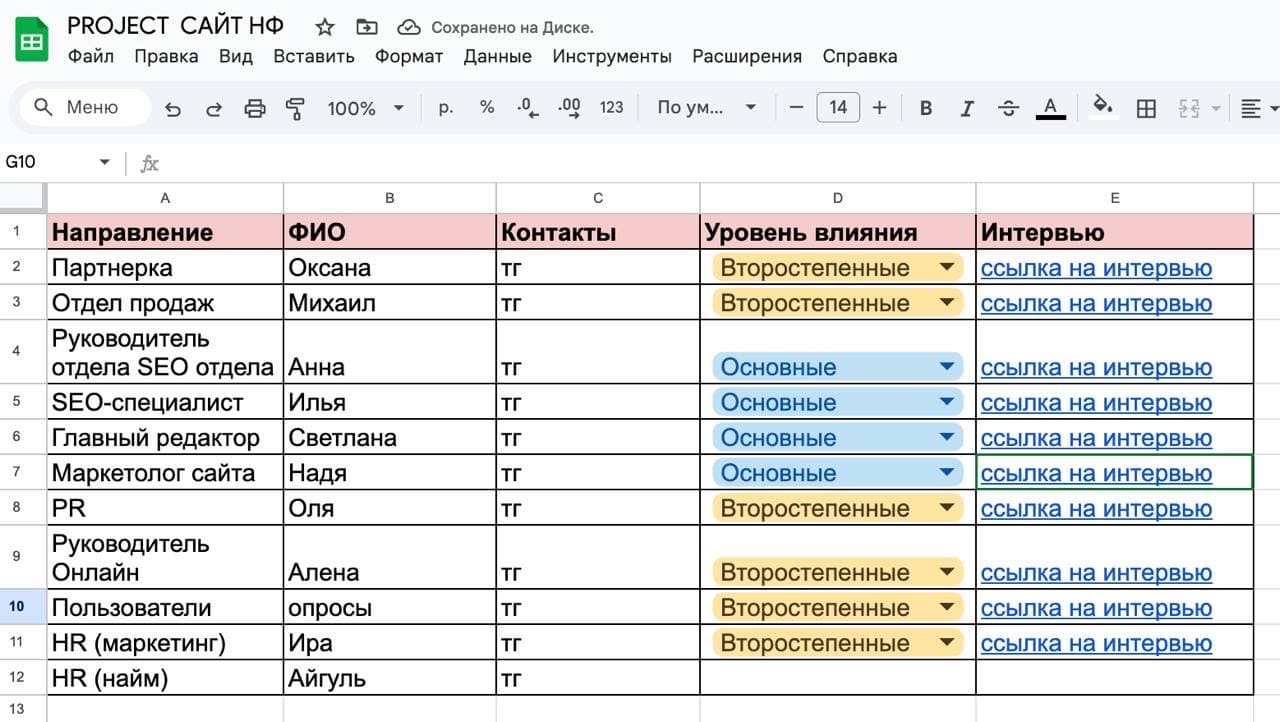The width and height of the screenshot is (1280, 722).
Task: Increase font size with plus button
Action: coord(879,108)
